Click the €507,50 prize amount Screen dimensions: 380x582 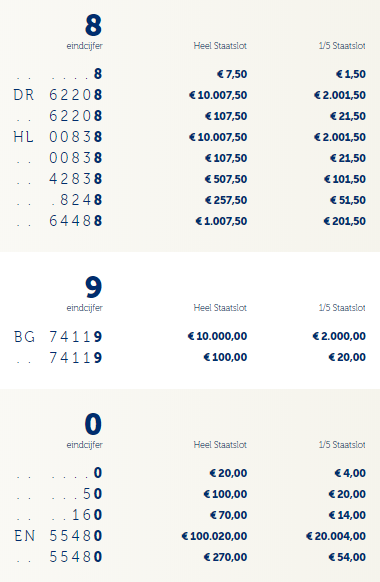pyautogui.click(x=226, y=179)
